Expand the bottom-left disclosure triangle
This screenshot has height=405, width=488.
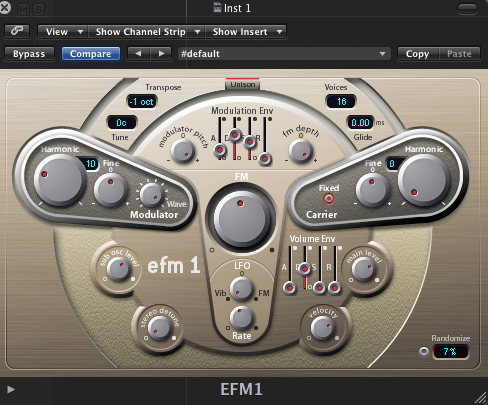11,389
